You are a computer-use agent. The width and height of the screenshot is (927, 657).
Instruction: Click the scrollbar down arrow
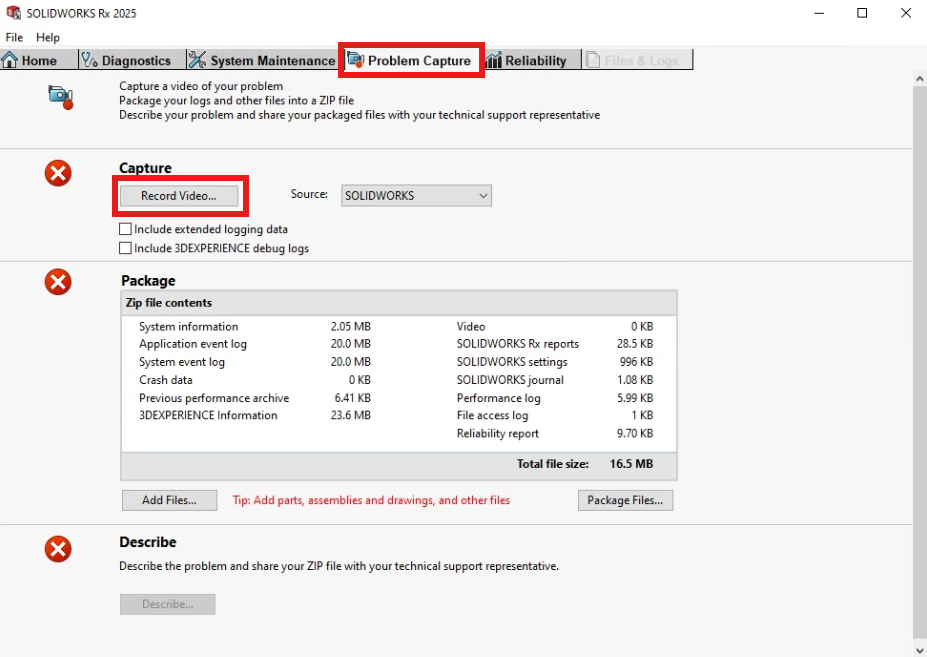click(x=919, y=650)
